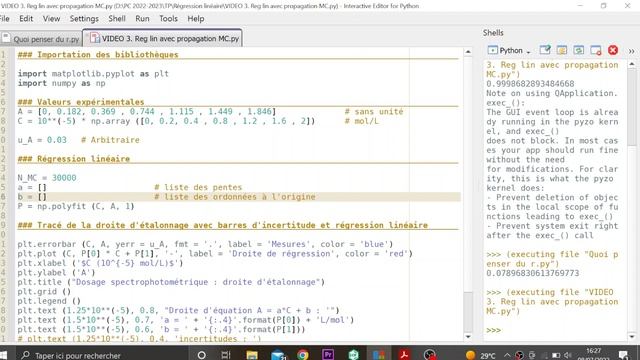Click the file icon on the VIDEO 3 tab
The height and width of the screenshot is (360, 640).
(95, 38)
